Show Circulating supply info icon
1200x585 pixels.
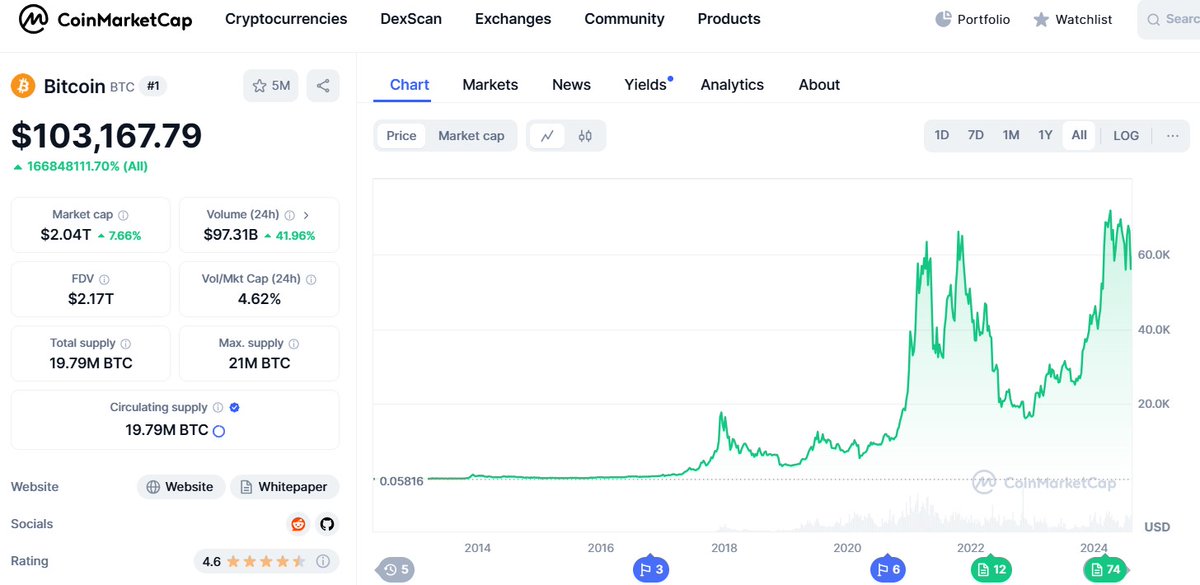(x=217, y=408)
